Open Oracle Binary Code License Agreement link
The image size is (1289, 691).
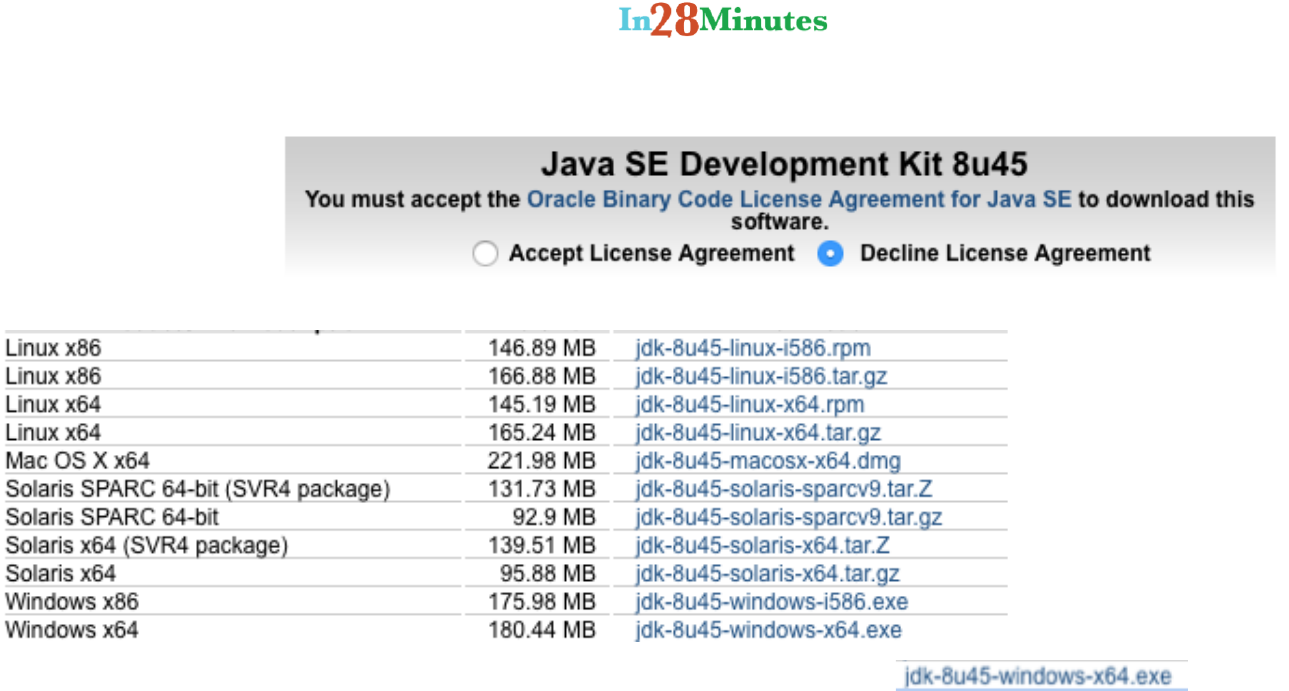click(x=798, y=199)
